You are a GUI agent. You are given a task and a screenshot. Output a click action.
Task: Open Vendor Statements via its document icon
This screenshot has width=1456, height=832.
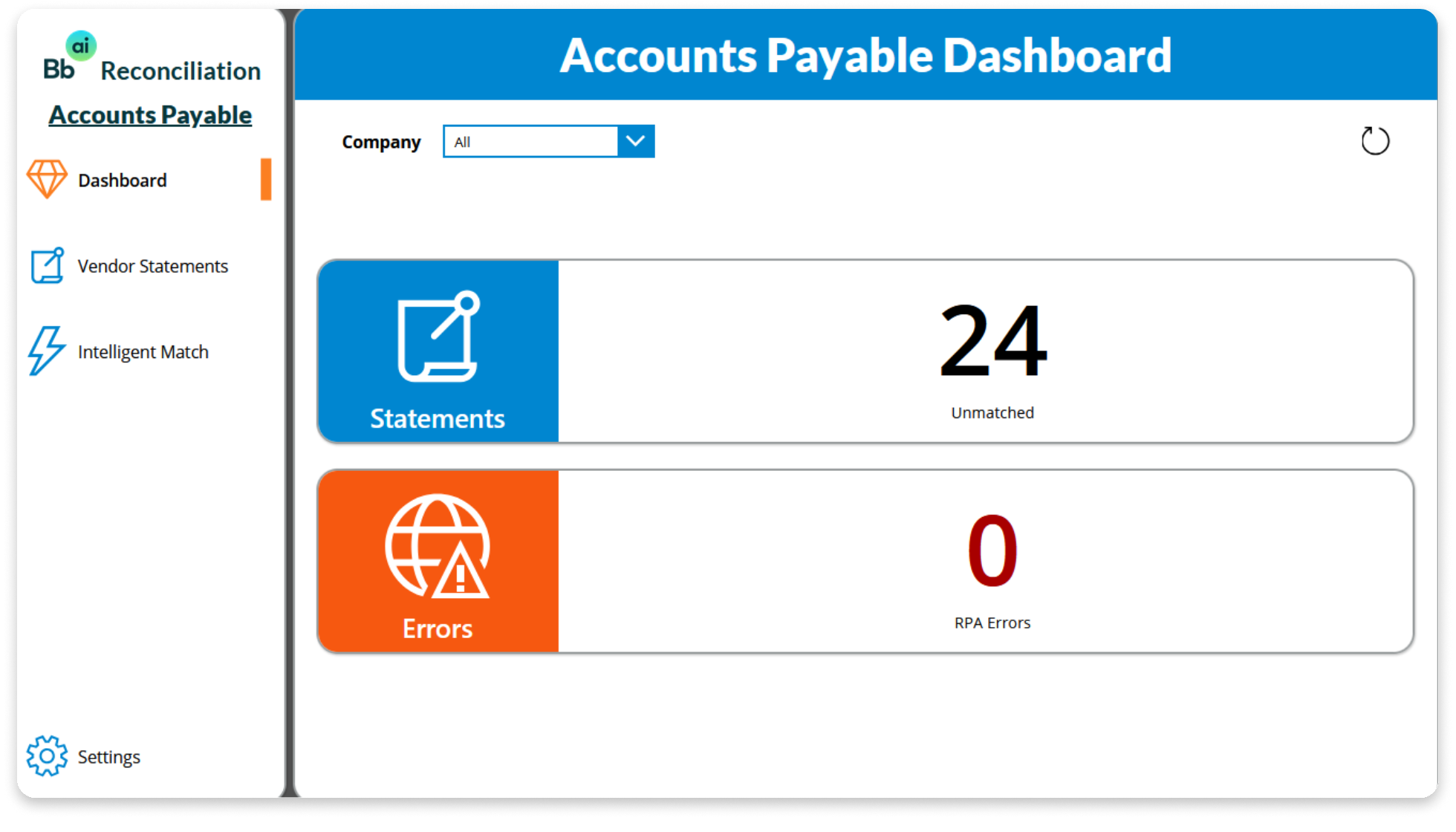click(x=46, y=265)
